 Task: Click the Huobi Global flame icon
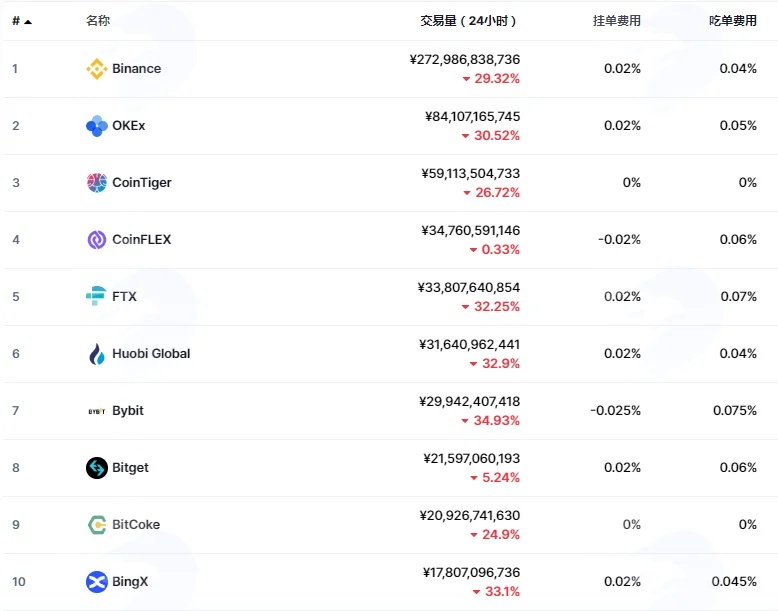tap(97, 354)
